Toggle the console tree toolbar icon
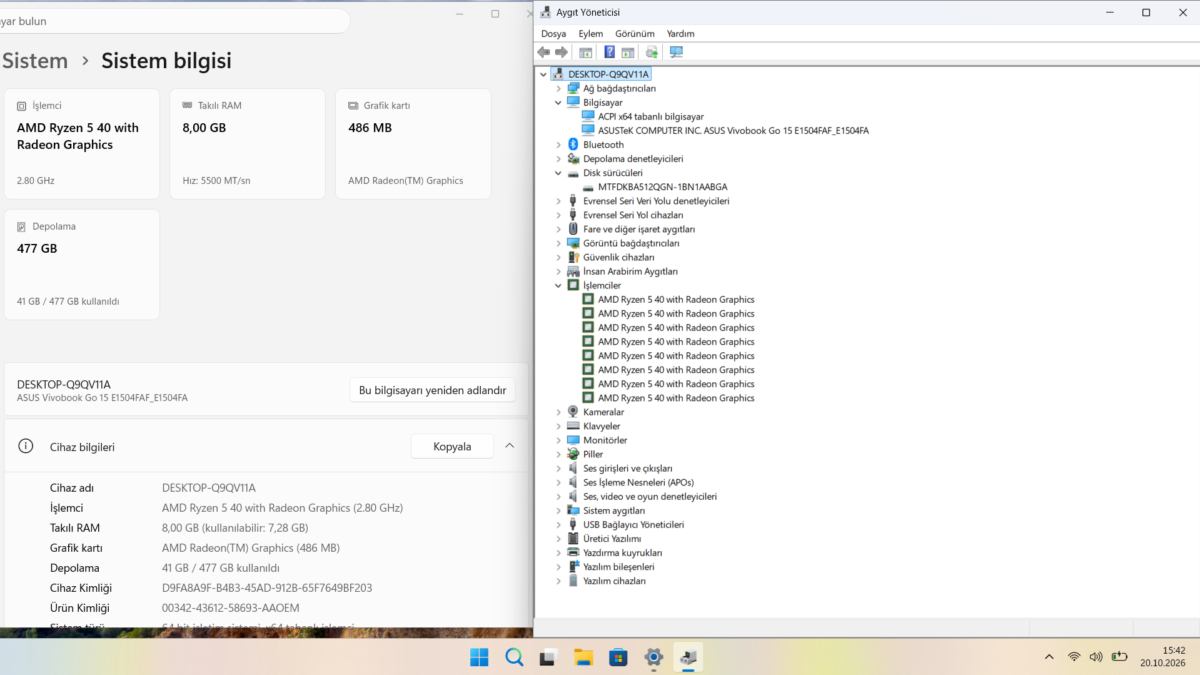This screenshot has width=1200, height=675. pyautogui.click(x=586, y=52)
